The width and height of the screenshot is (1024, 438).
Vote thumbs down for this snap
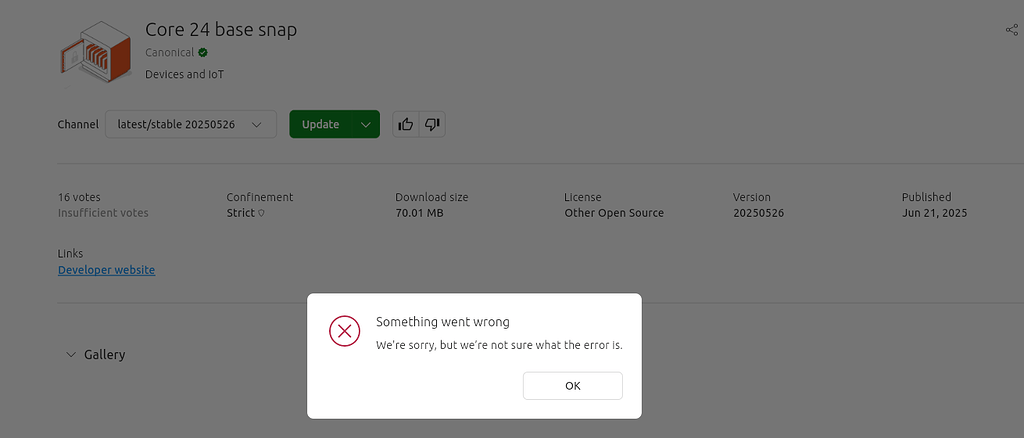[432, 124]
